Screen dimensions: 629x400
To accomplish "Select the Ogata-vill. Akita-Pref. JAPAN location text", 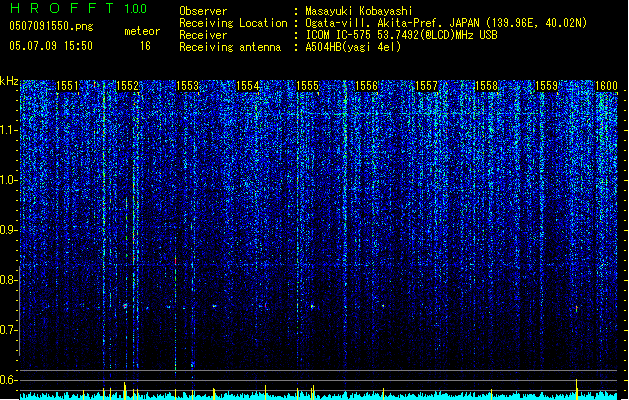I will (446, 23).
